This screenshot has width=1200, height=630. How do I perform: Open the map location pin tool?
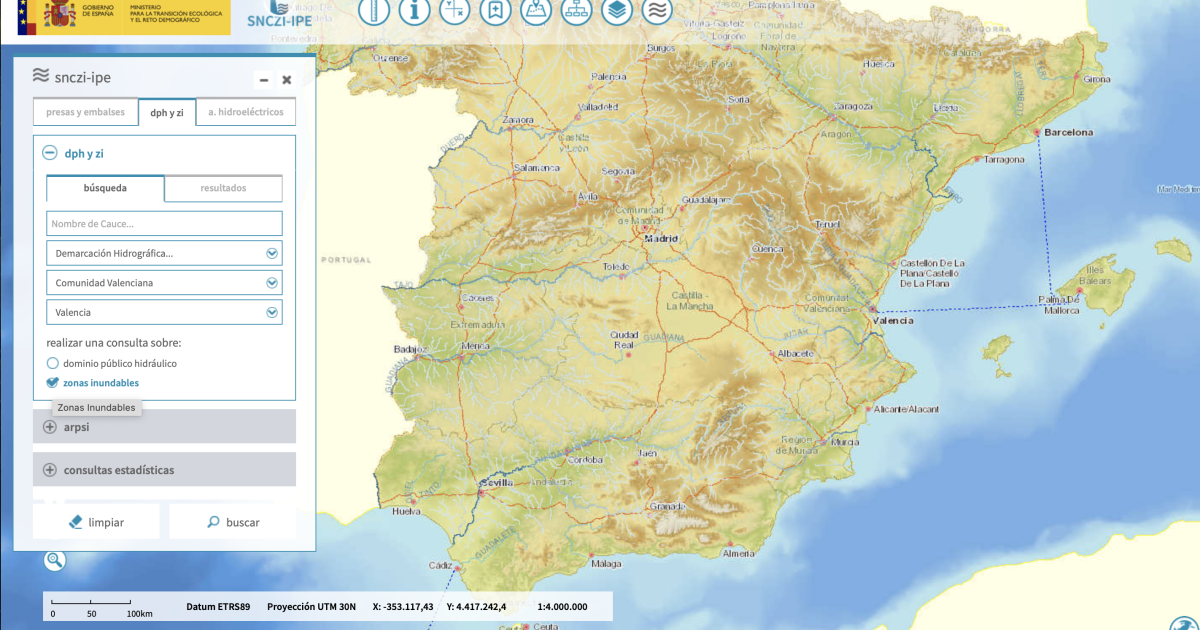[x=536, y=14]
